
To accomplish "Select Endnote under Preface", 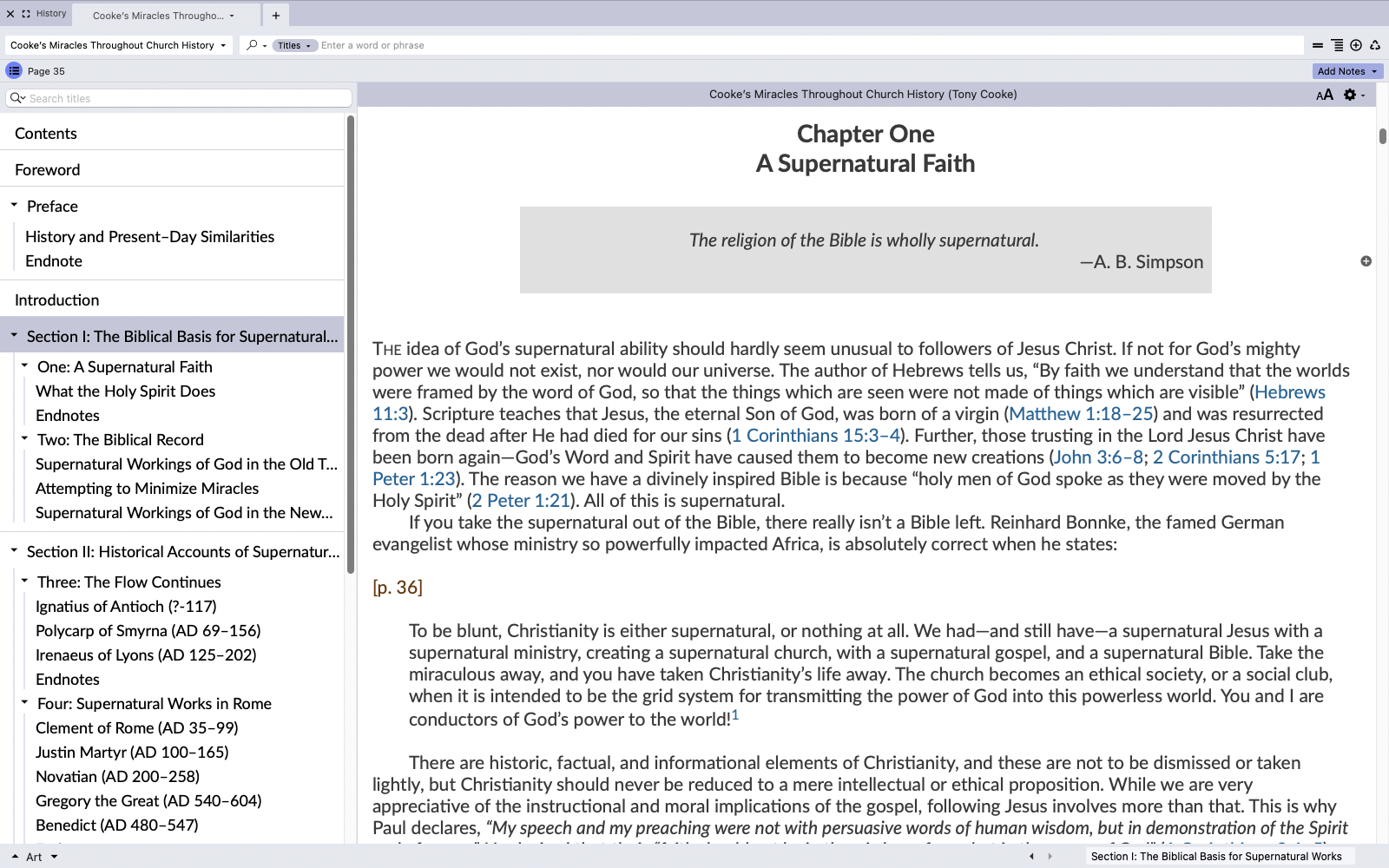I will 54,261.
